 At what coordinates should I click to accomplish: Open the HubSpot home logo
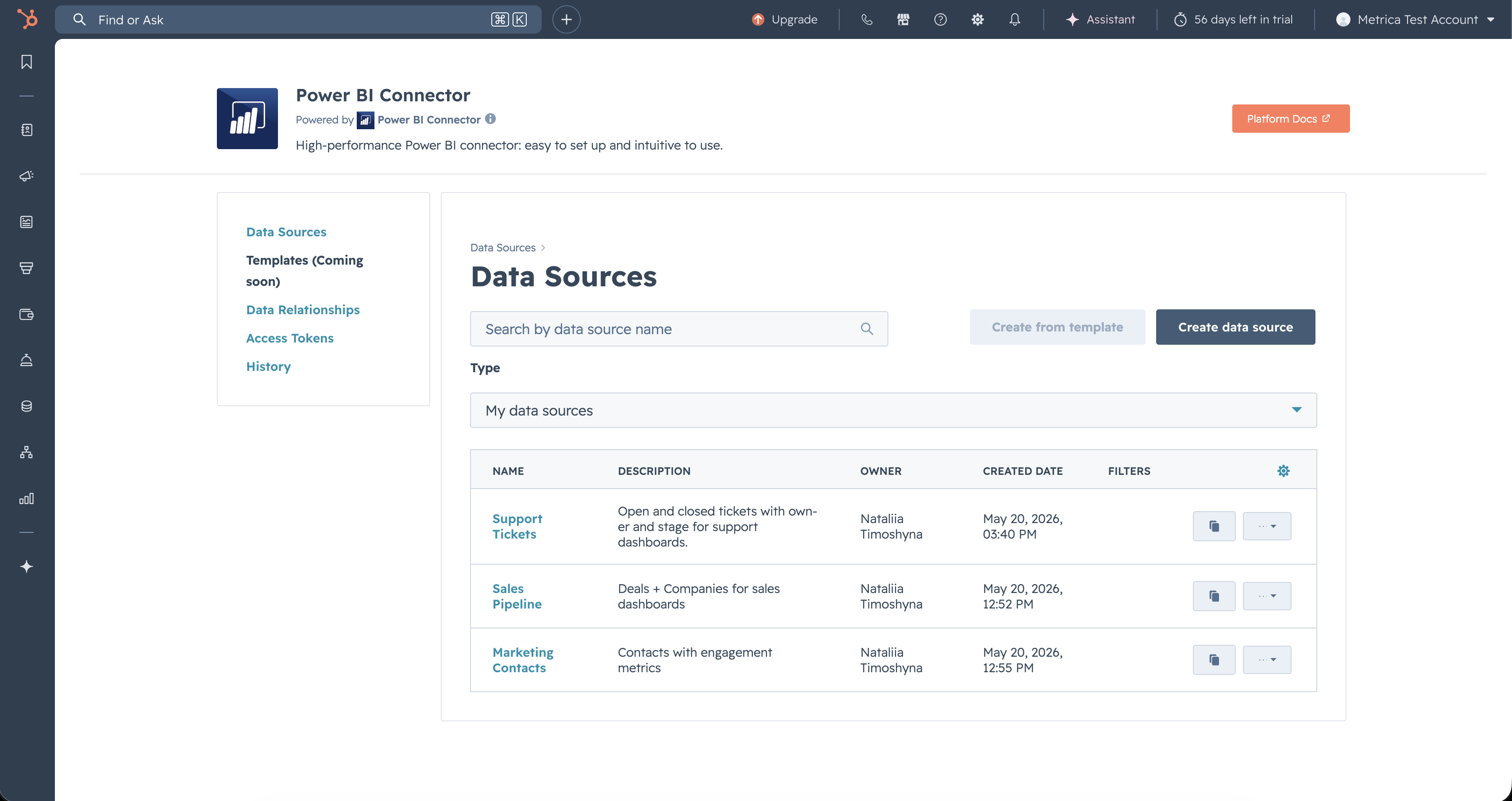(27, 19)
